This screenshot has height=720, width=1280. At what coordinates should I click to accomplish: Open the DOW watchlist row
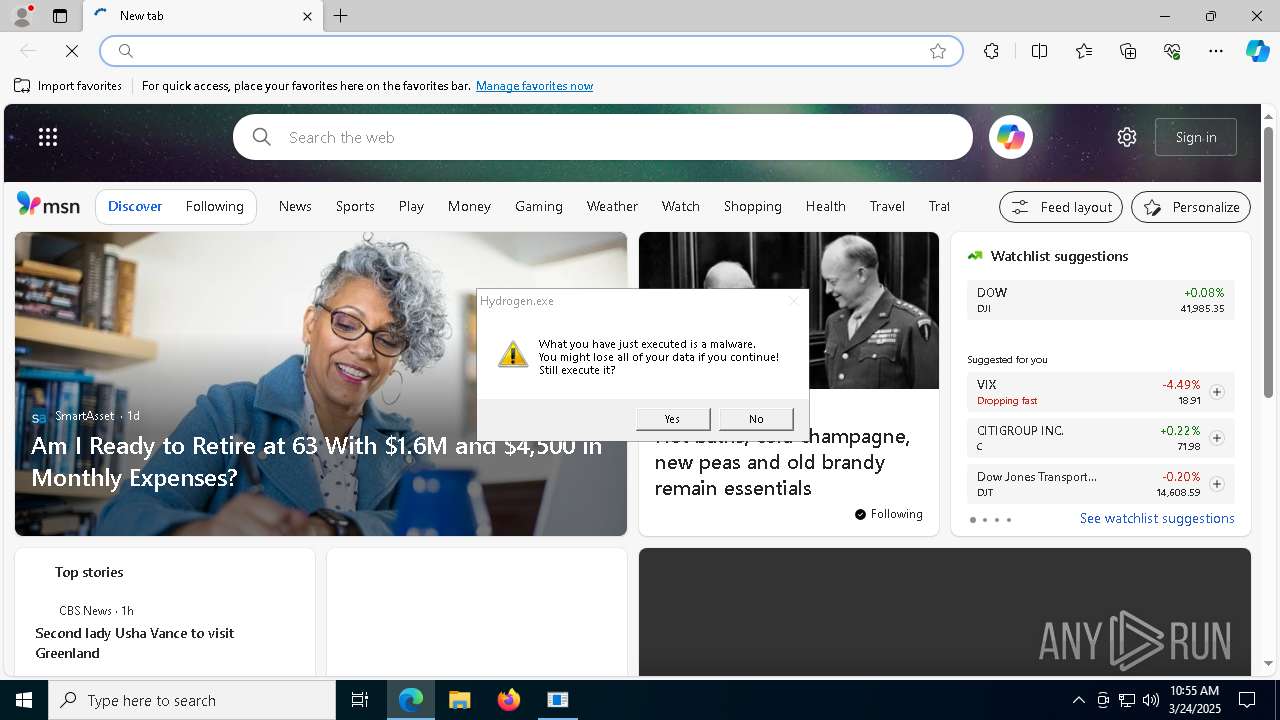(1100, 300)
